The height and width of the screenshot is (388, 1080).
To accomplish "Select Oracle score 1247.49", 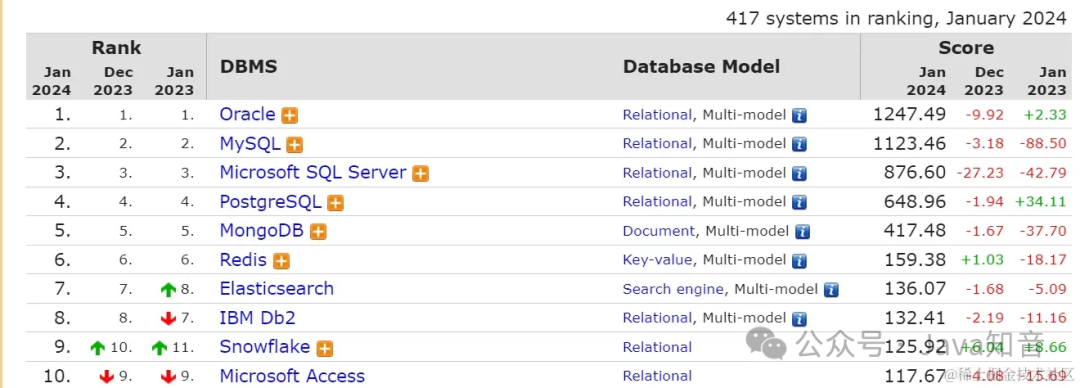I will pos(909,114).
